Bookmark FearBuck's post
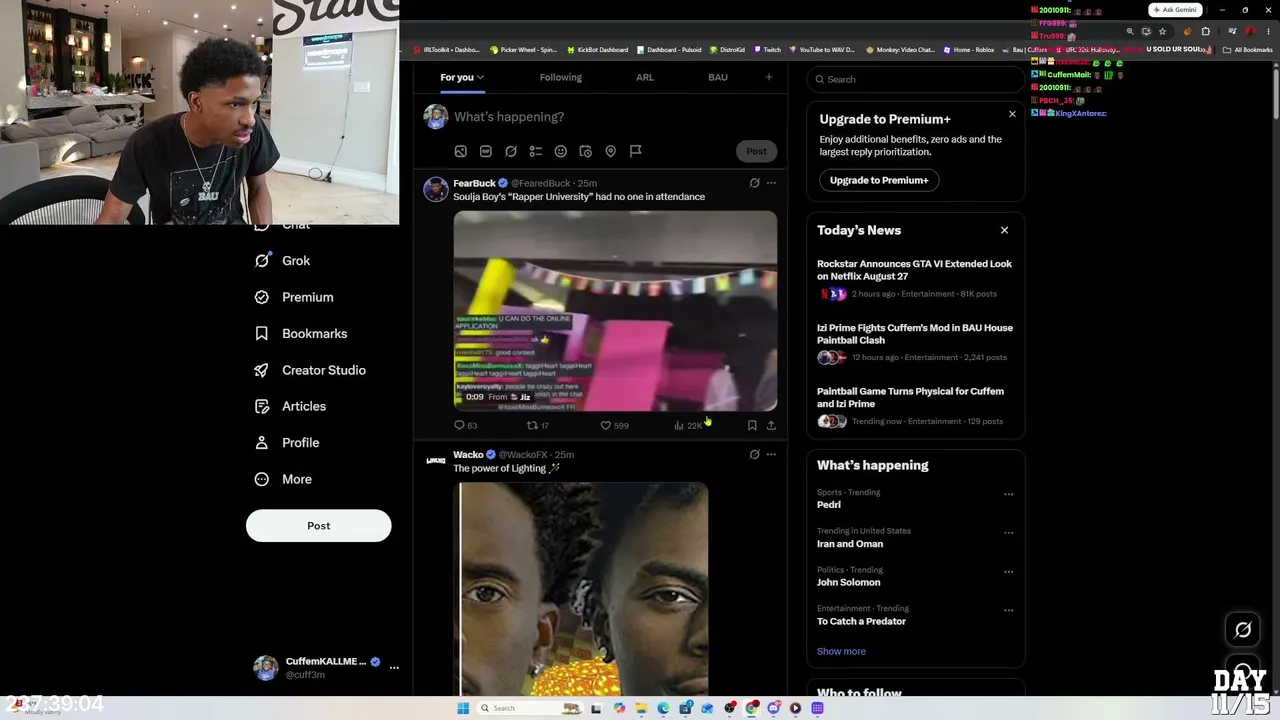The image size is (1280, 720). point(752,425)
